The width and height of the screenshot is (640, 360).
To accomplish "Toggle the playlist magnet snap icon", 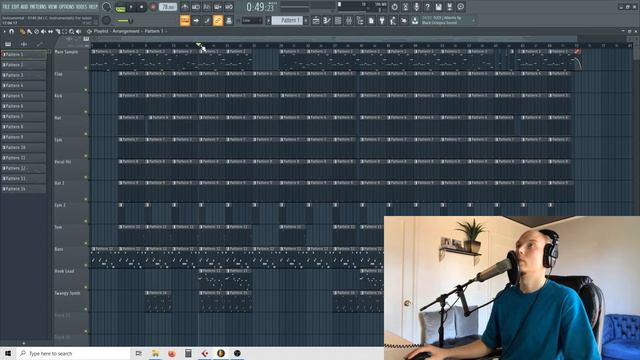I will coord(11,31).
